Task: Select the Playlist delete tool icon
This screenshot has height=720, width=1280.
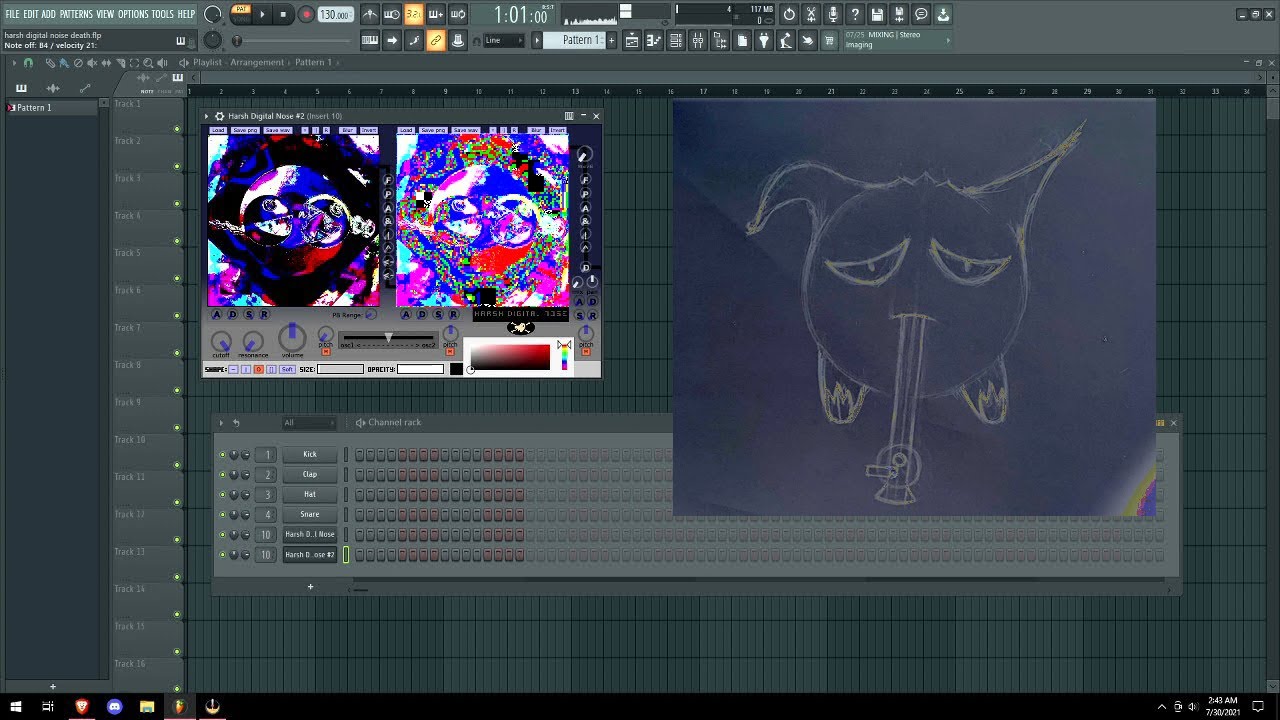Action: [x=78, y=63]
